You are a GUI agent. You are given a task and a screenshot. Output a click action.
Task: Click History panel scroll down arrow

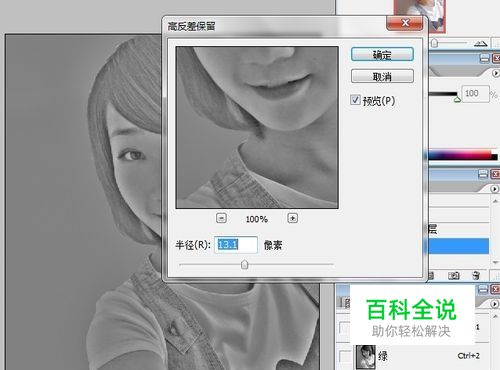[x=495, y=263]
